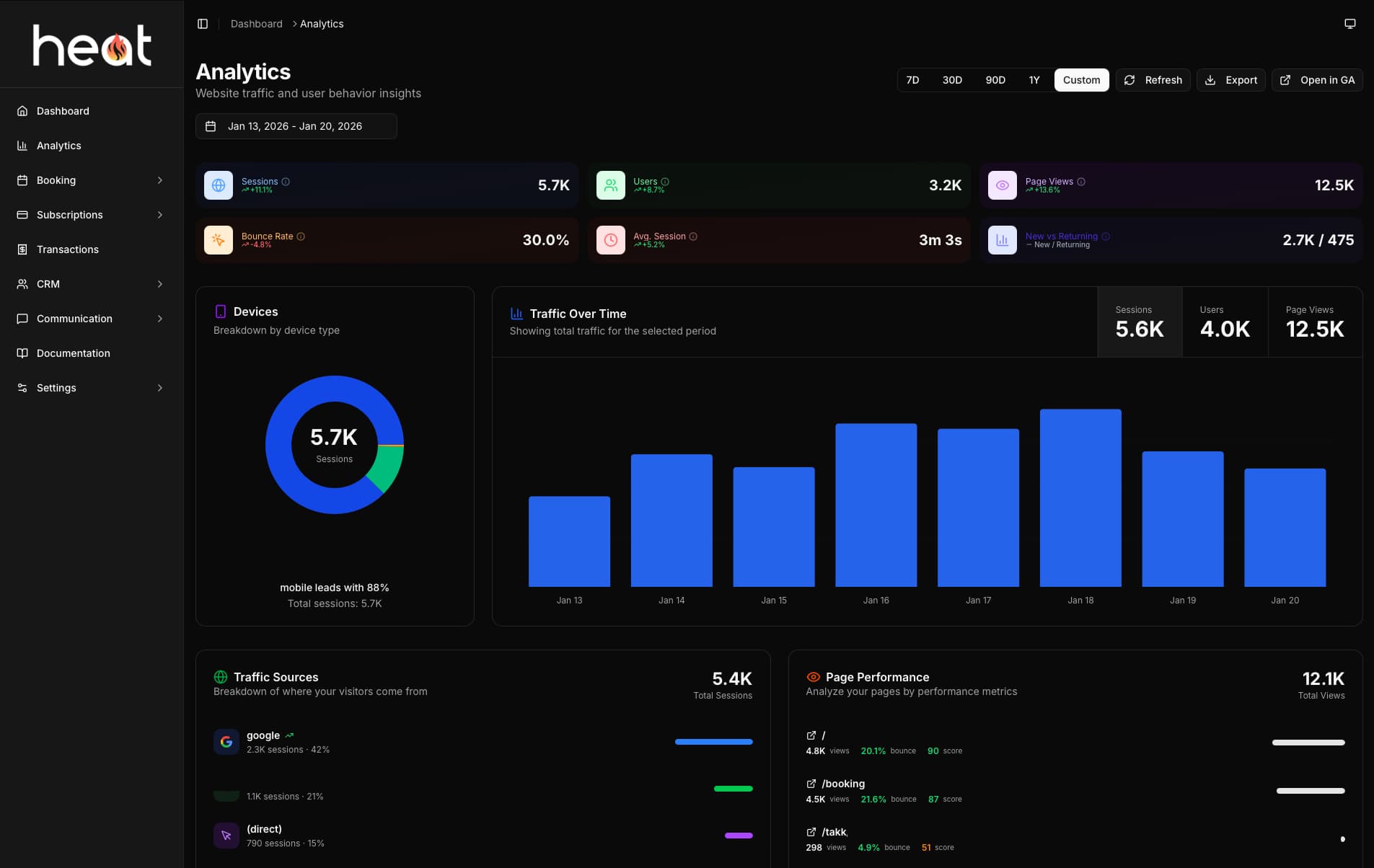Click the Sessions info circle icon
The width and height of the screenshot is (1374, 868).
pos(286,182)
